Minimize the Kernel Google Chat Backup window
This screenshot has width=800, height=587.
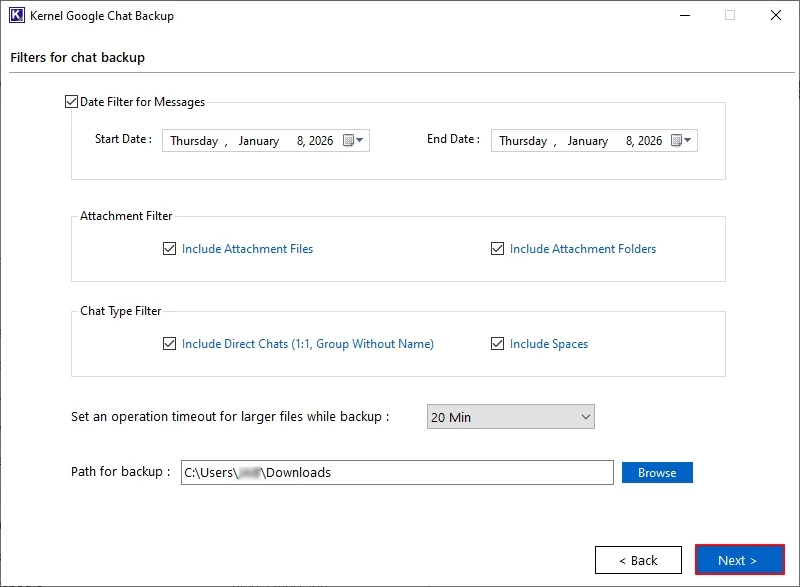pyautogui.click(x=684, y=16)
